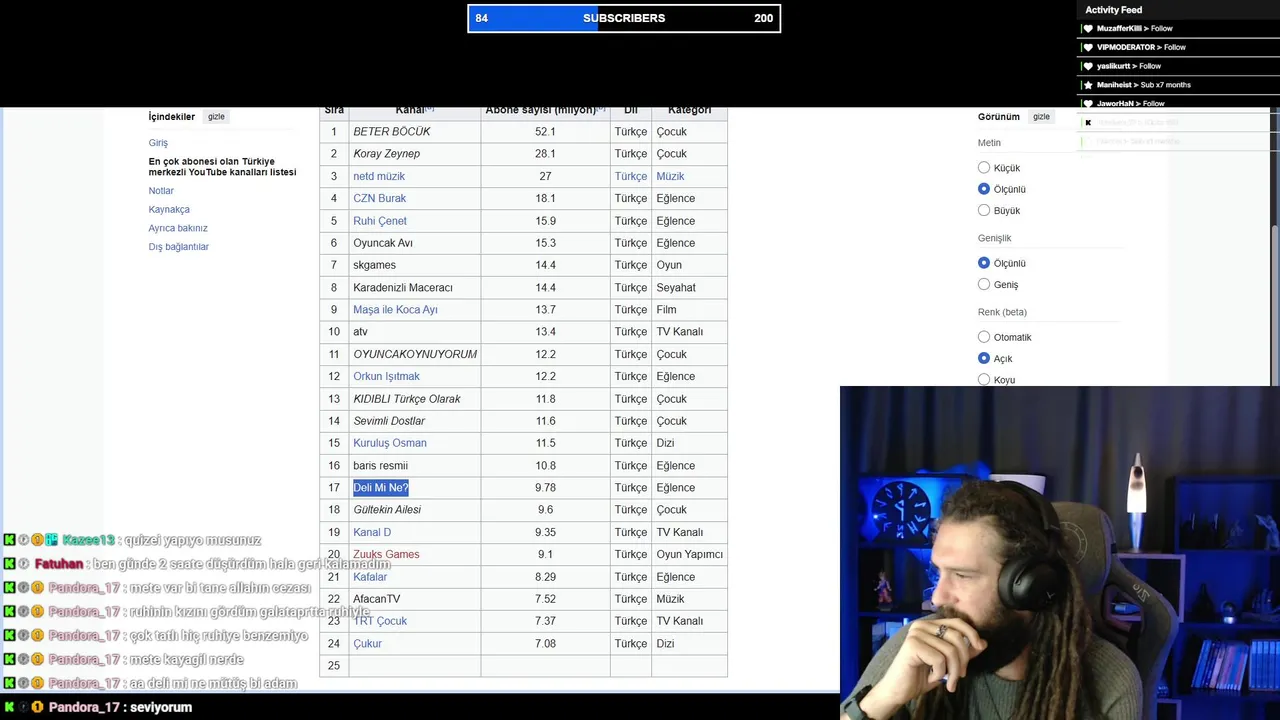Image resolution: width=1280 pixels, height=720 pixels.
Task: Click Karadenizli Maceracı row name
Action: [x=403, y=287]
